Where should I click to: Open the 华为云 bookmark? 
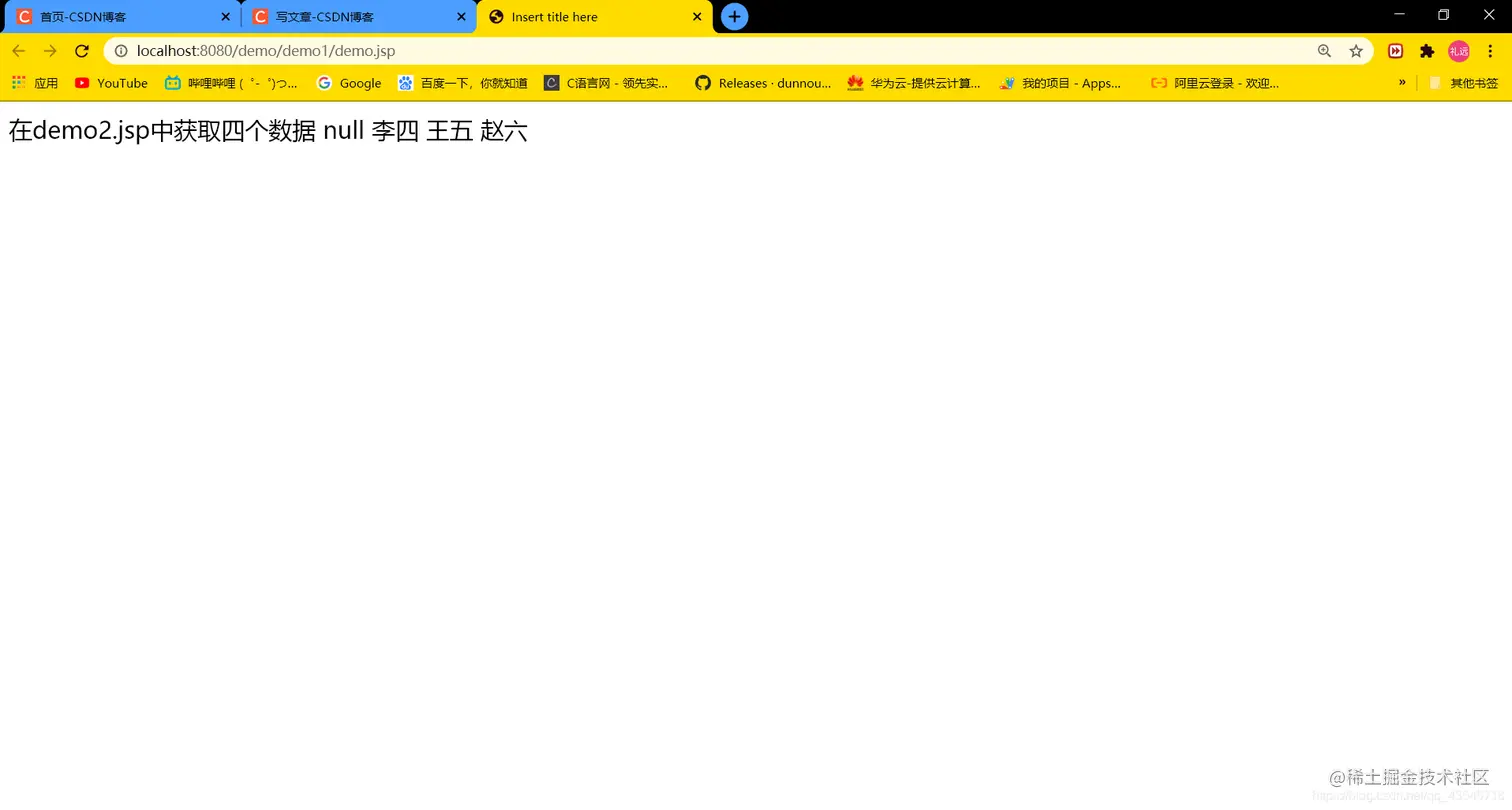coord(917,83)
